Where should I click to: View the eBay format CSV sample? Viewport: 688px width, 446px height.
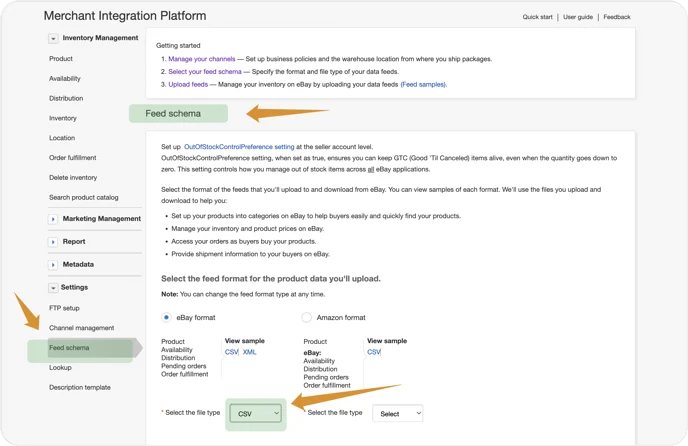click(x=231, y=352)
